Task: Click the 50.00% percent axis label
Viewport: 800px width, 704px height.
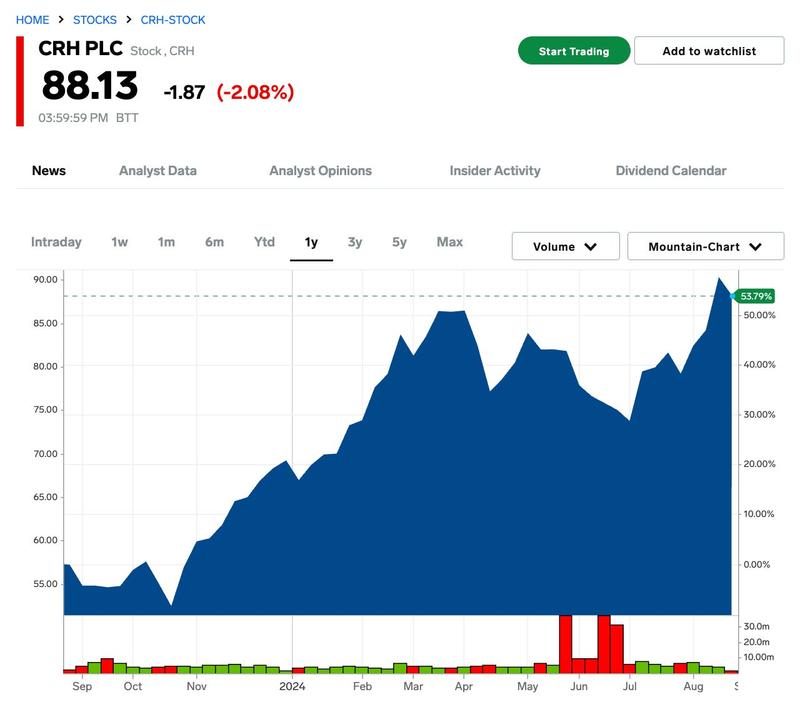Action: 759,315
